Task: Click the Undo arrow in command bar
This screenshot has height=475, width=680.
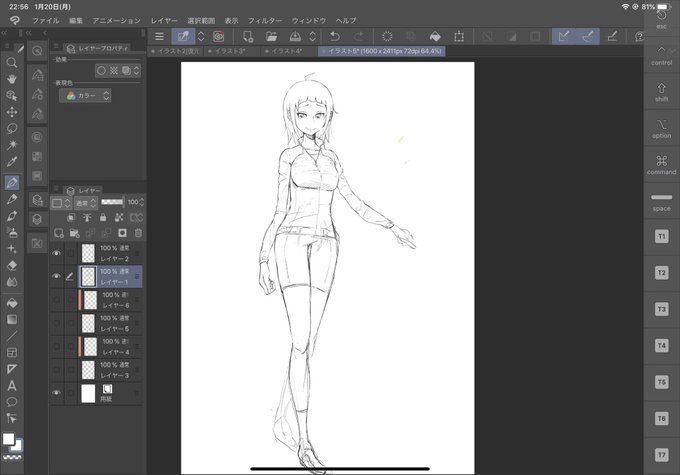Action: pyautogui.click(x=334, y=36)
